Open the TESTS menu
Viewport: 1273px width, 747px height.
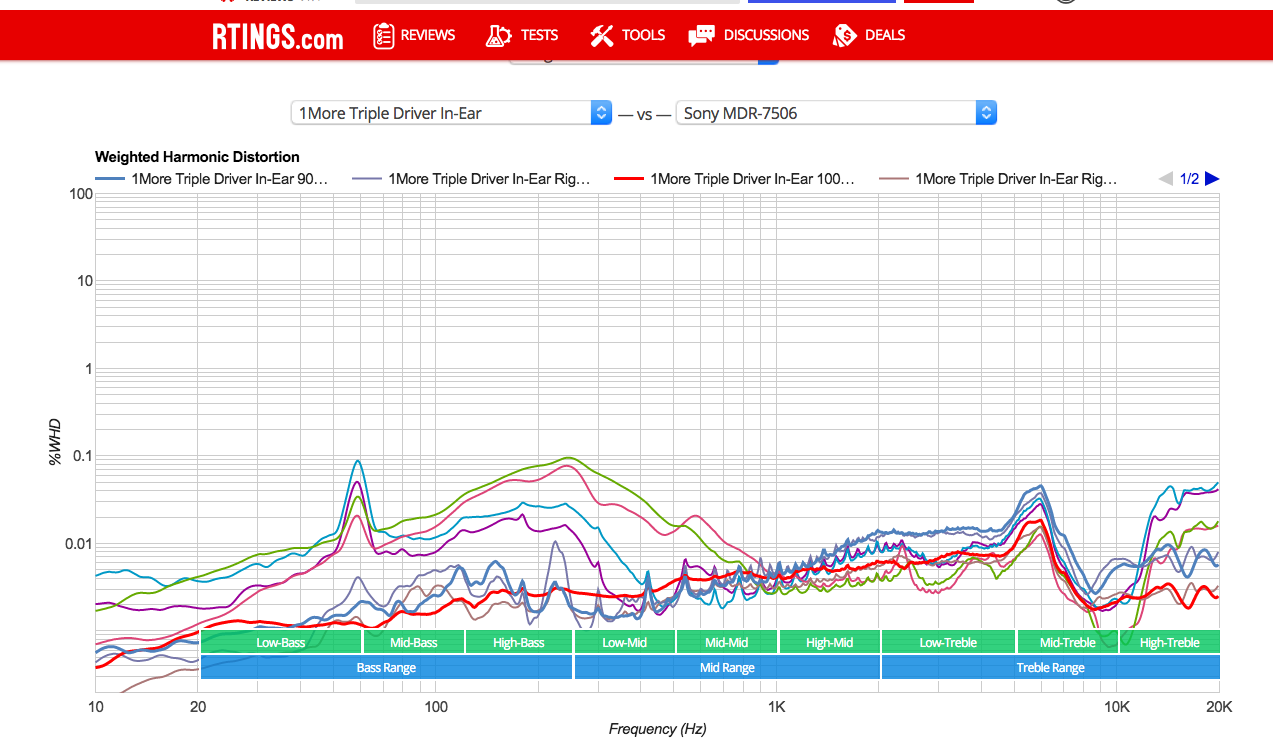[539, 35]
